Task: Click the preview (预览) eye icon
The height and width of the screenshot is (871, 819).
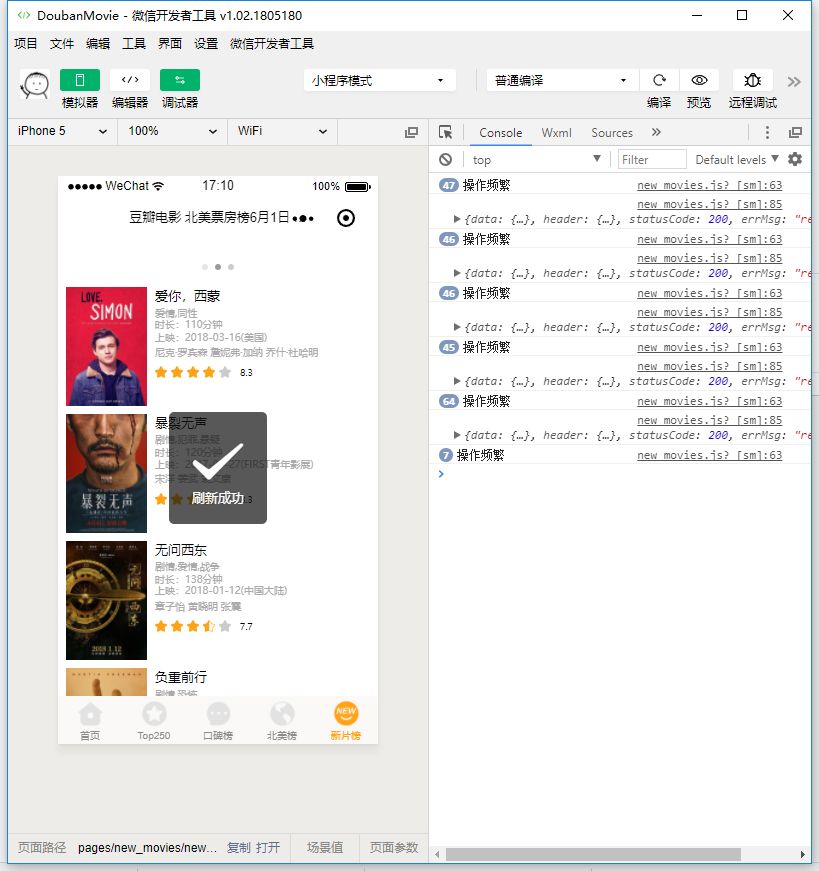Action: click(699, 81)
